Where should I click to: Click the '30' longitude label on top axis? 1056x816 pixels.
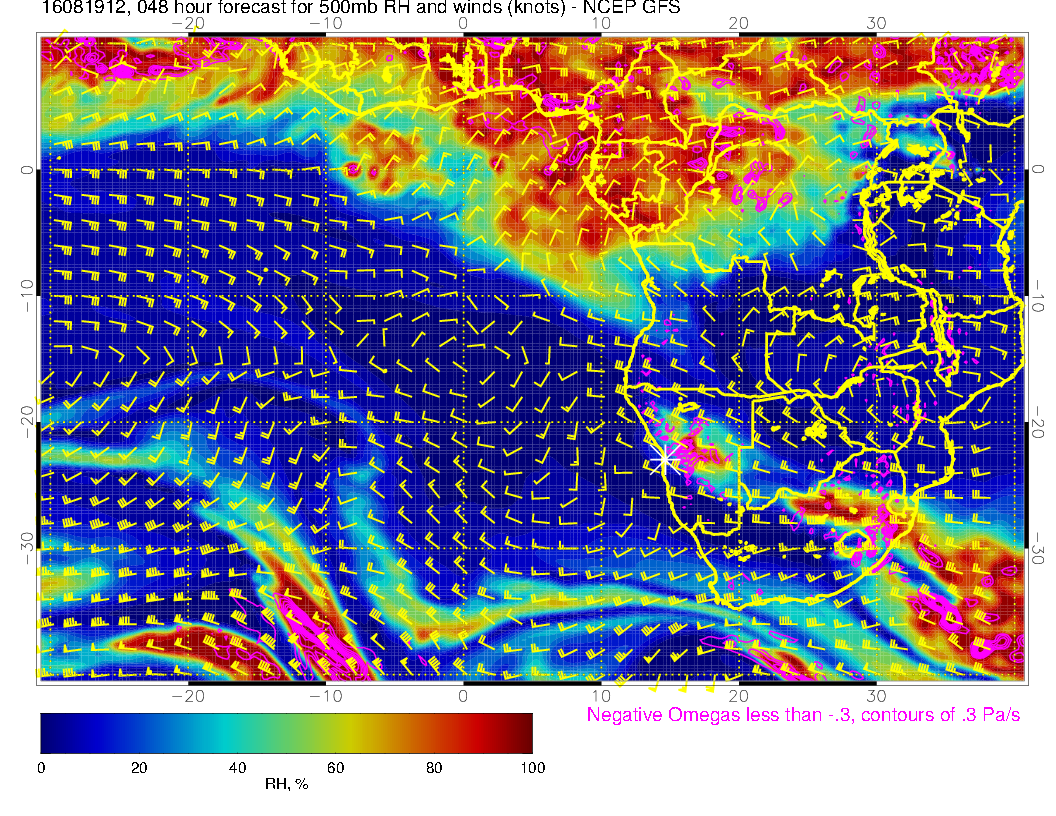point(877,23)
